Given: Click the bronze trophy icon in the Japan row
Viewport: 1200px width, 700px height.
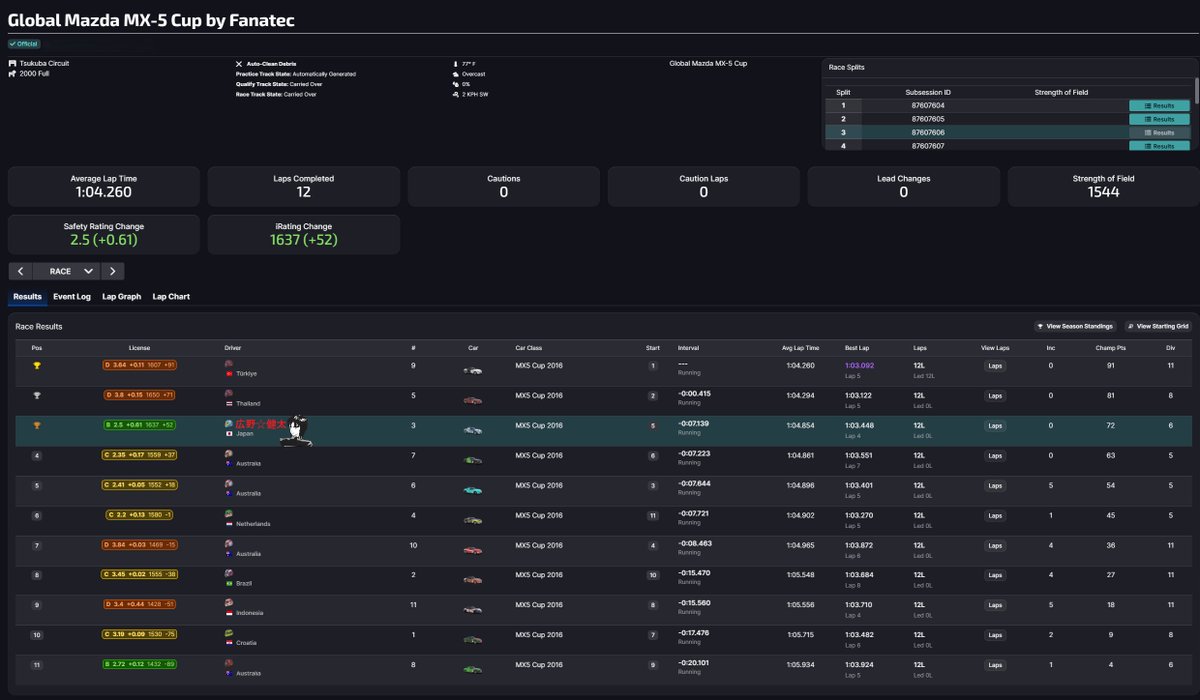Looking at the screenshot, I should point(37,426).
